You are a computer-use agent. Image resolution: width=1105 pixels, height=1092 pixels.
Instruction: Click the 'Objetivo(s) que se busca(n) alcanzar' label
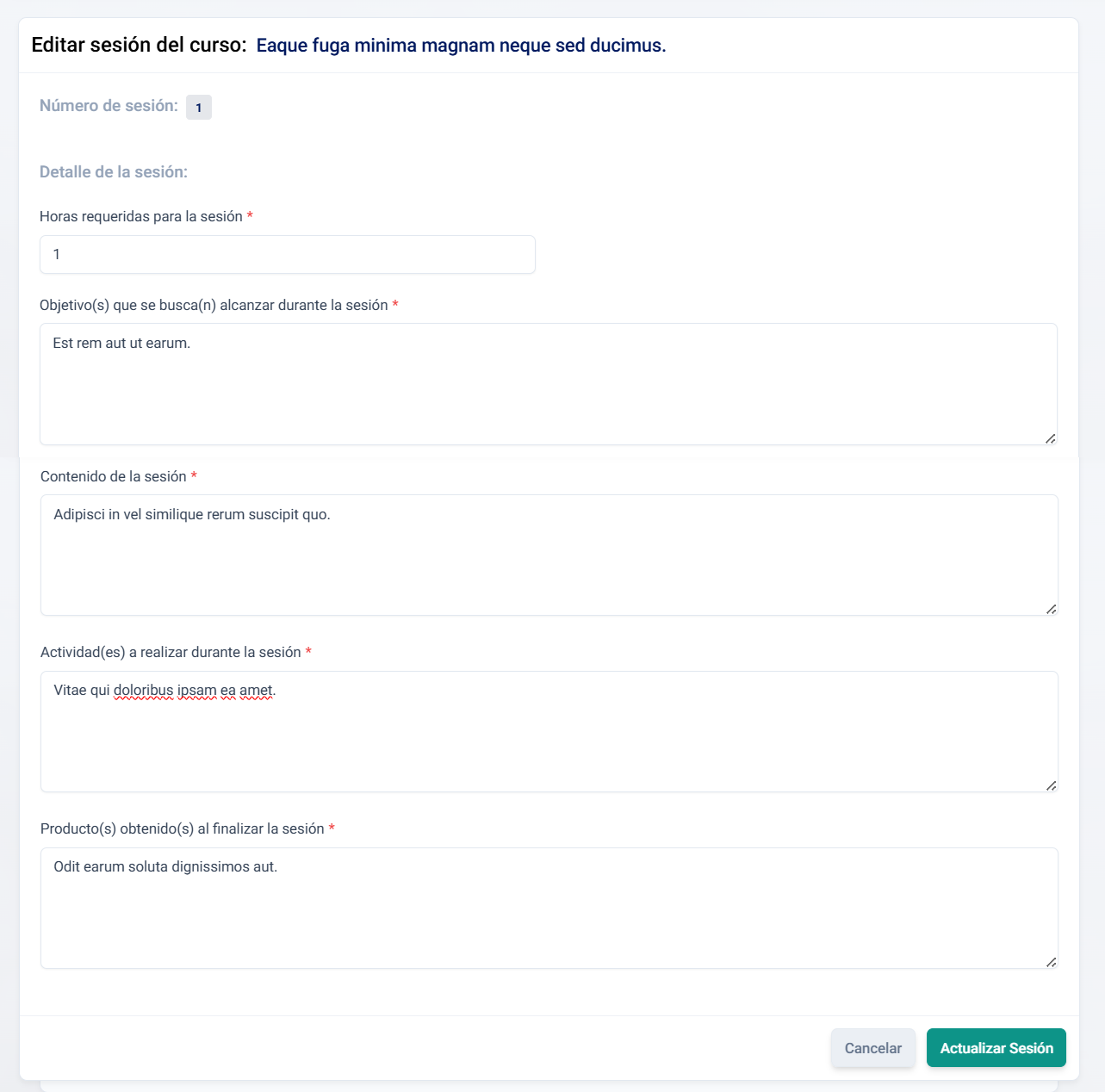214,306
